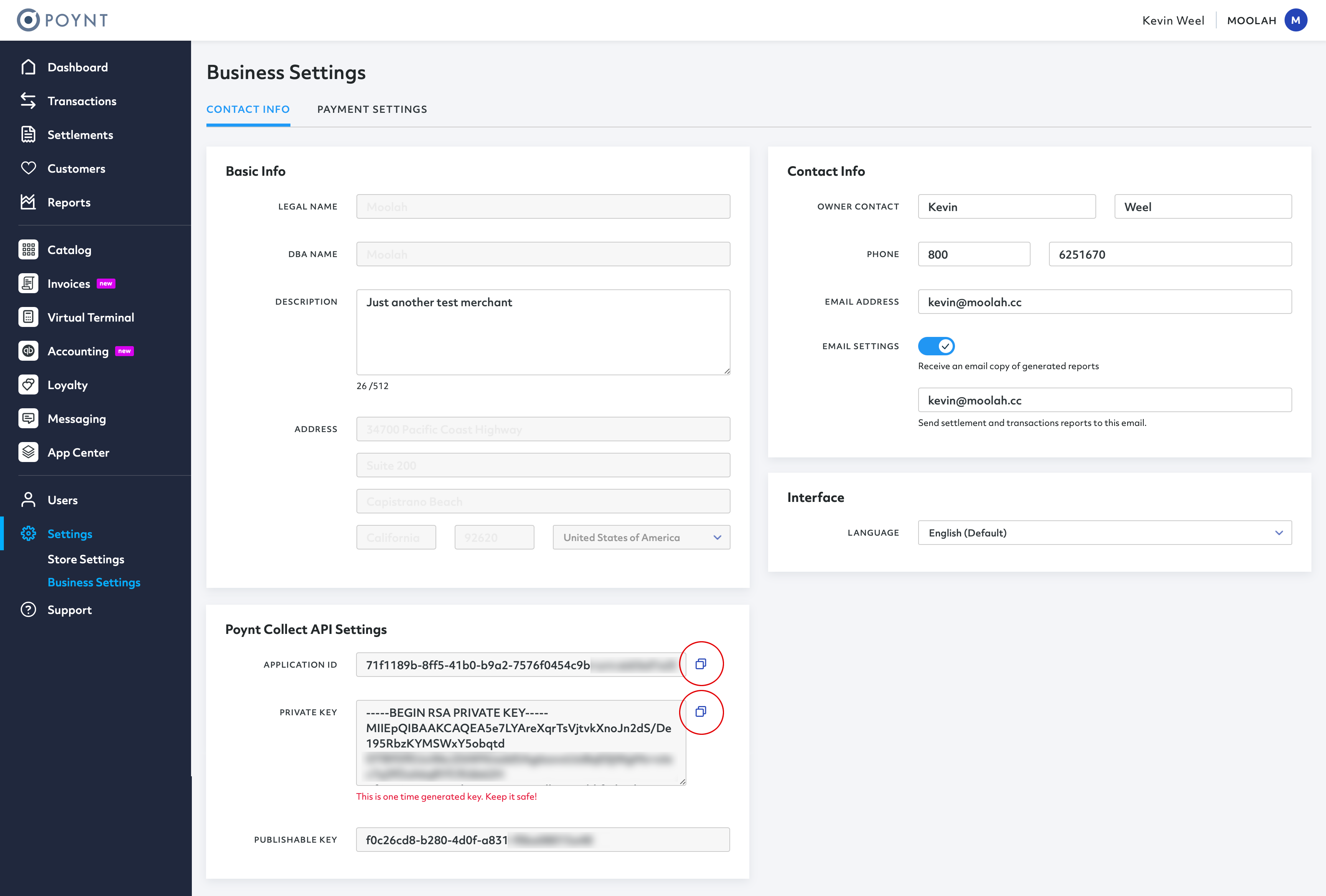1326x896 pixels.
Task: Click the new badge next to Accounting
Action: tap(124, 351)
